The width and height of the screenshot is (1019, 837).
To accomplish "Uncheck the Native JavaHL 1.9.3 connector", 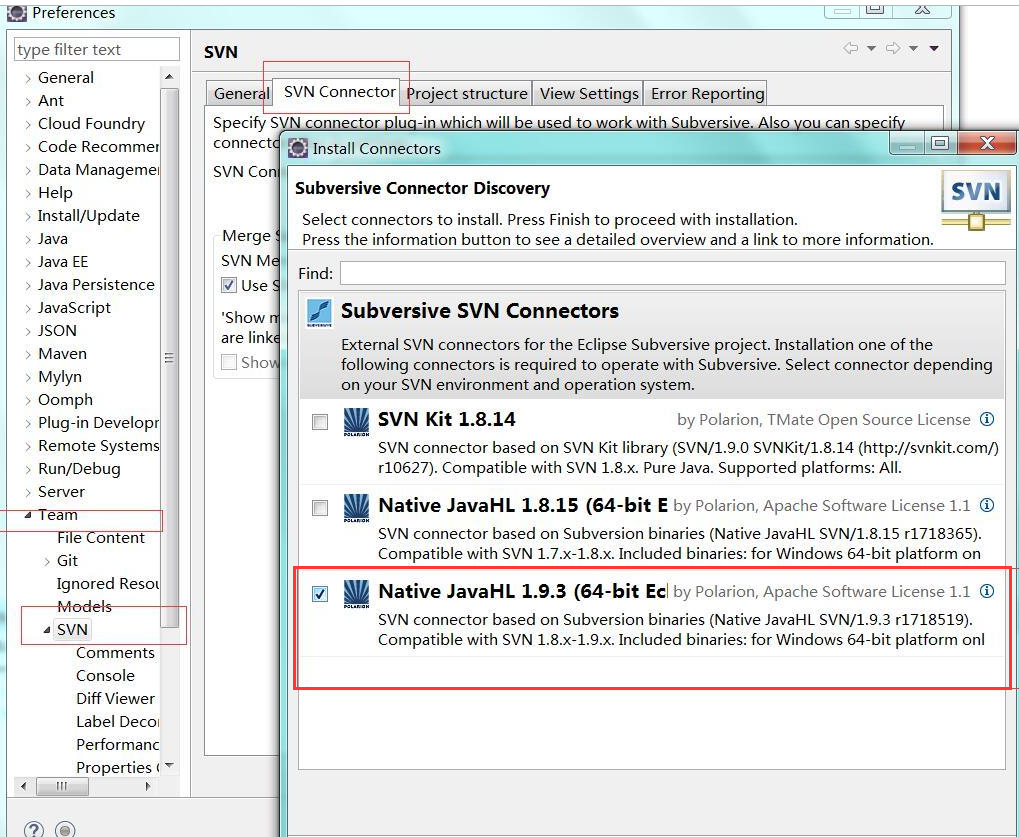I will point(319,593).
